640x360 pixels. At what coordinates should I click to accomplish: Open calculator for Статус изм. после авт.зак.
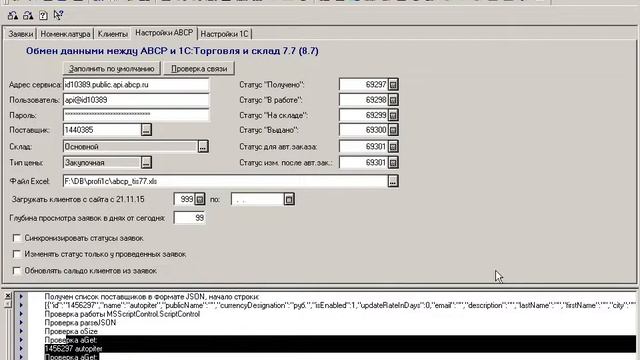[393, 162]
